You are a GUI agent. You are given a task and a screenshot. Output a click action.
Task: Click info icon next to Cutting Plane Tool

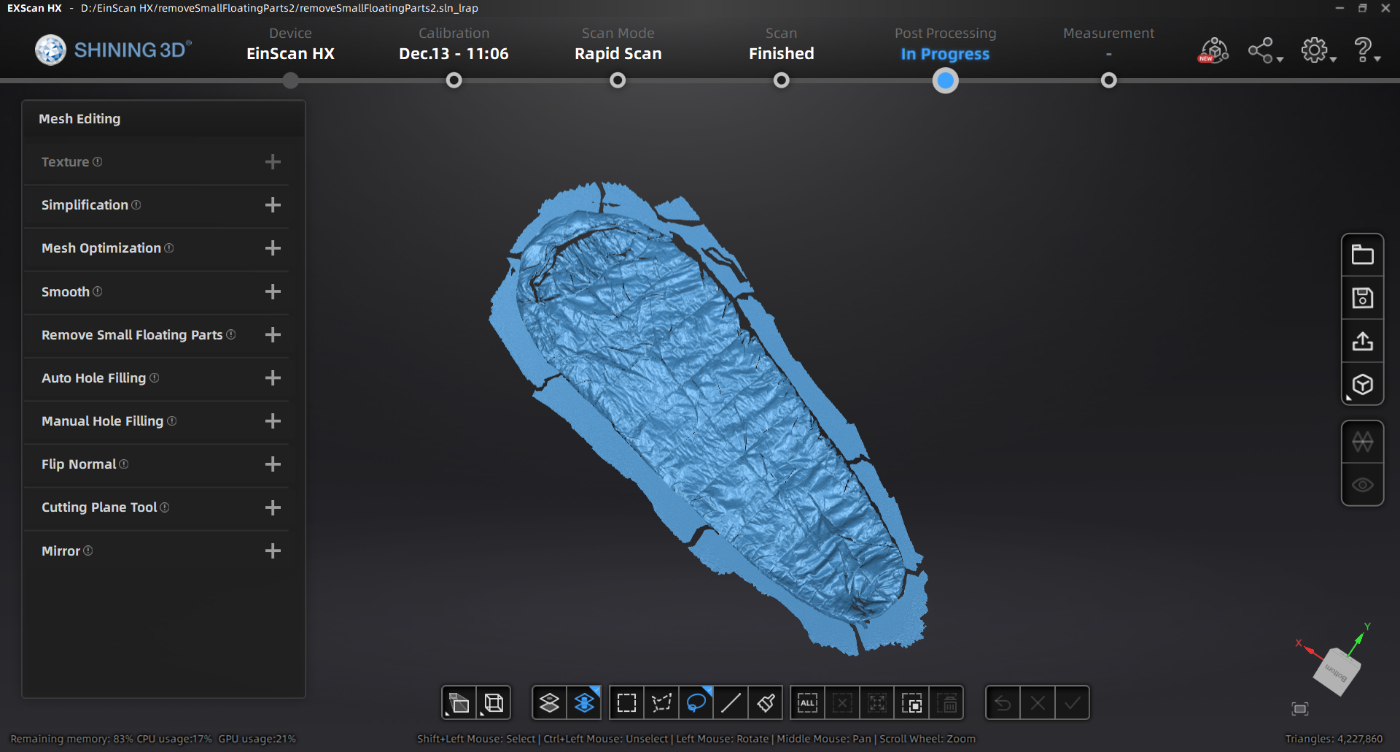(x=164, y=507)
